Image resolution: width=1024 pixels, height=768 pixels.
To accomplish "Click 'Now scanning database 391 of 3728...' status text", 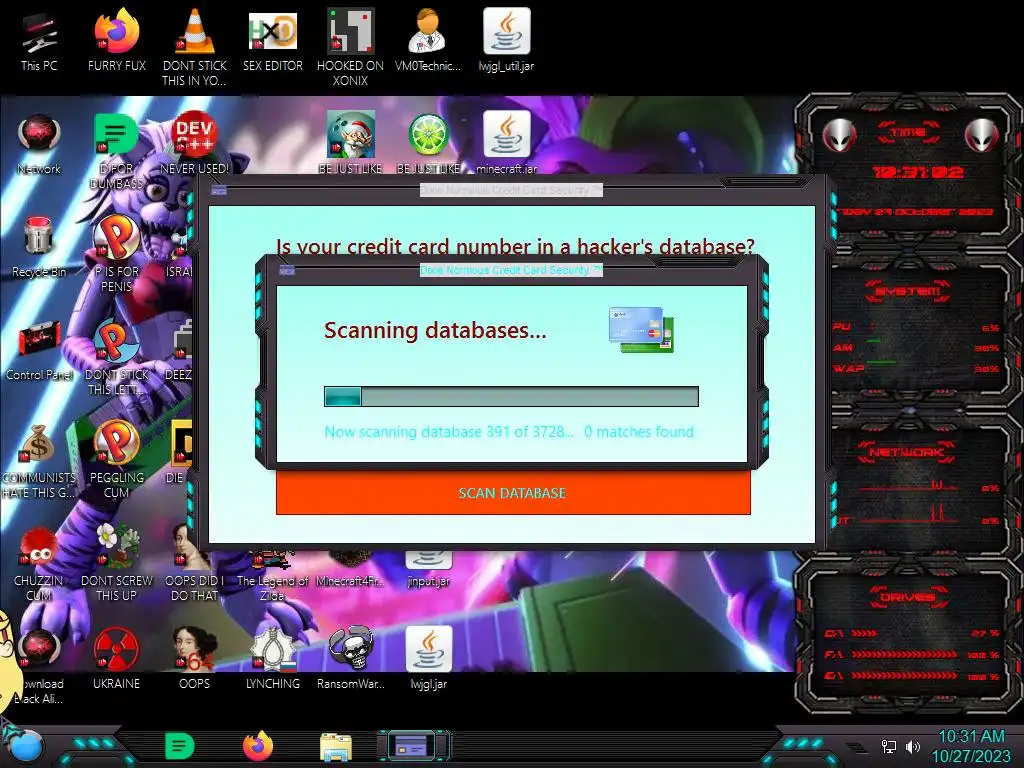I will coord(449,432).
